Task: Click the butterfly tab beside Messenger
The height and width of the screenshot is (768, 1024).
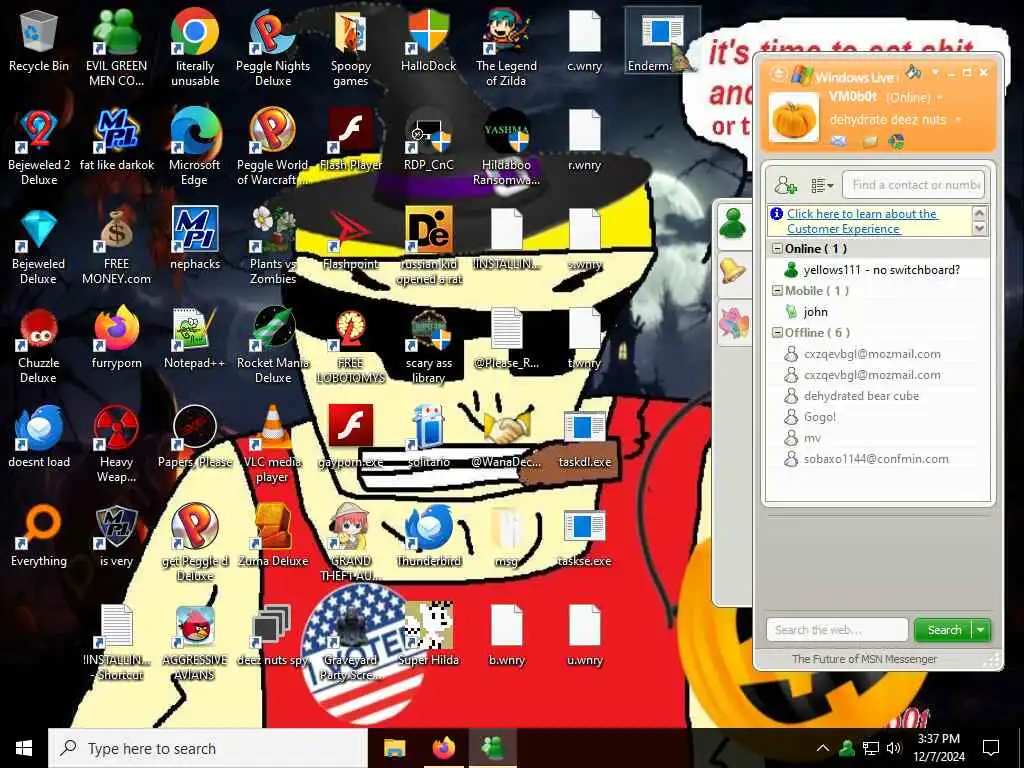Action: coord(733,323)
